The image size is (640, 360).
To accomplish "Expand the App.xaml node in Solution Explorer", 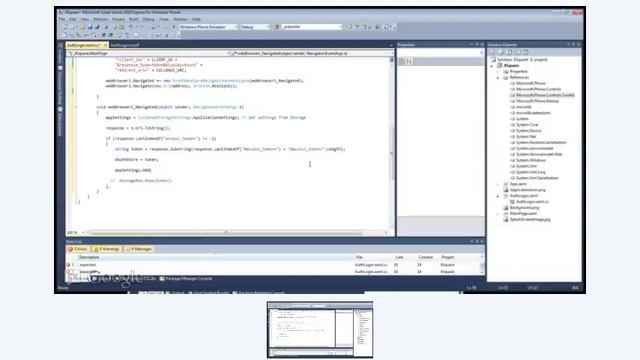I will pyautogui.click(x=498, y=184).
